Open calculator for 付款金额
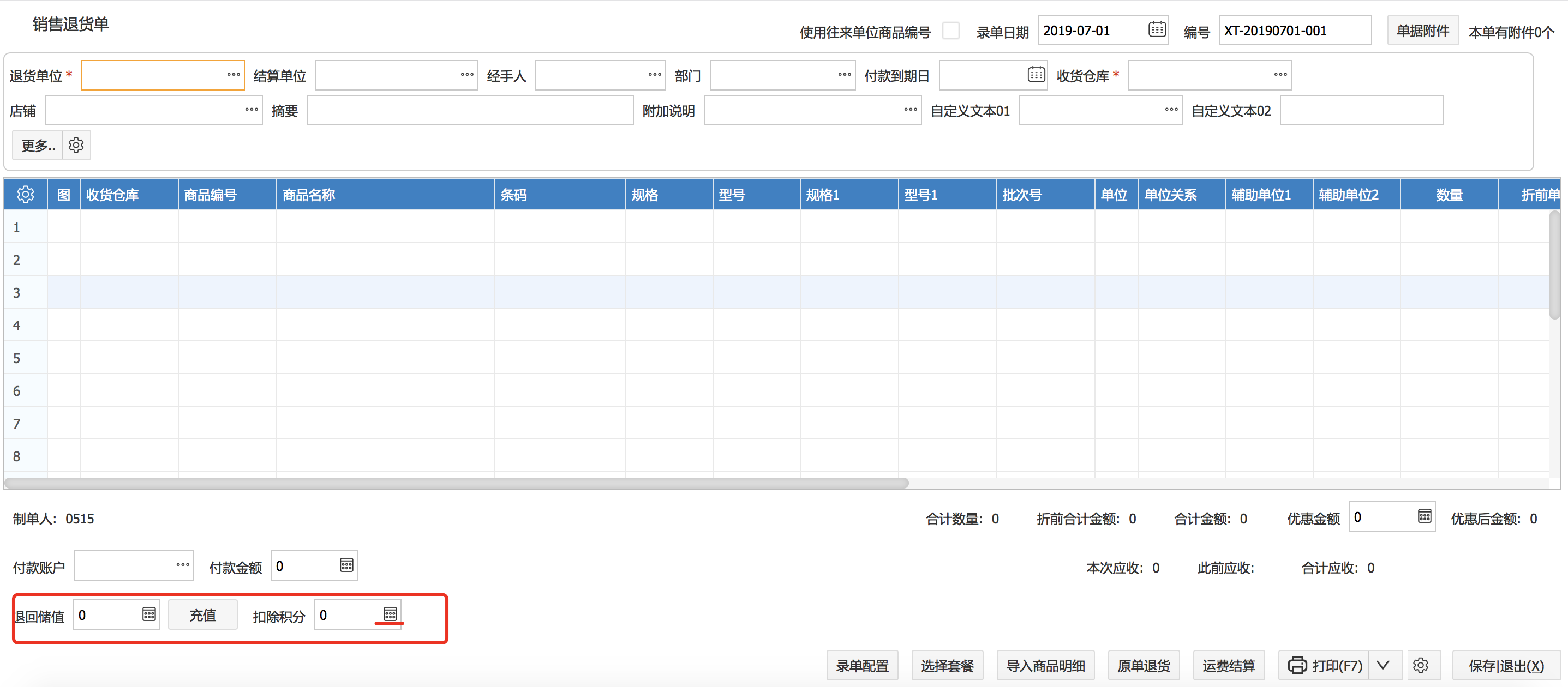Viewport: 1568px width, 687px height. click(x=346, y=565)
